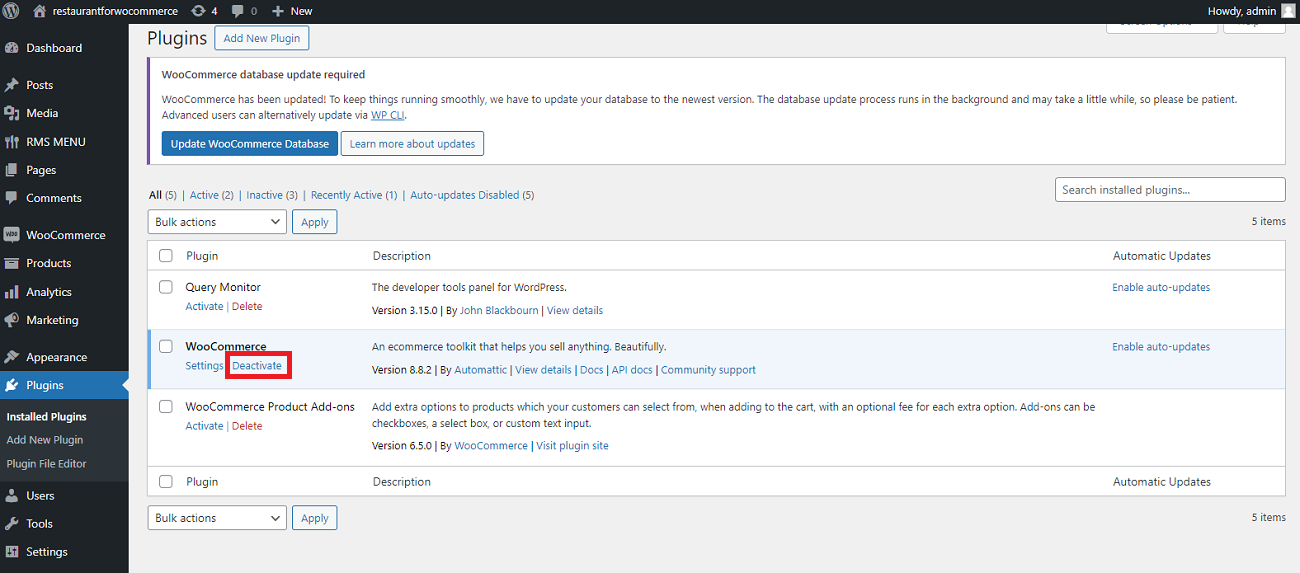Click the Update WooCommerce Database button
Viewport: 1300px width, 573px height.
250,144
